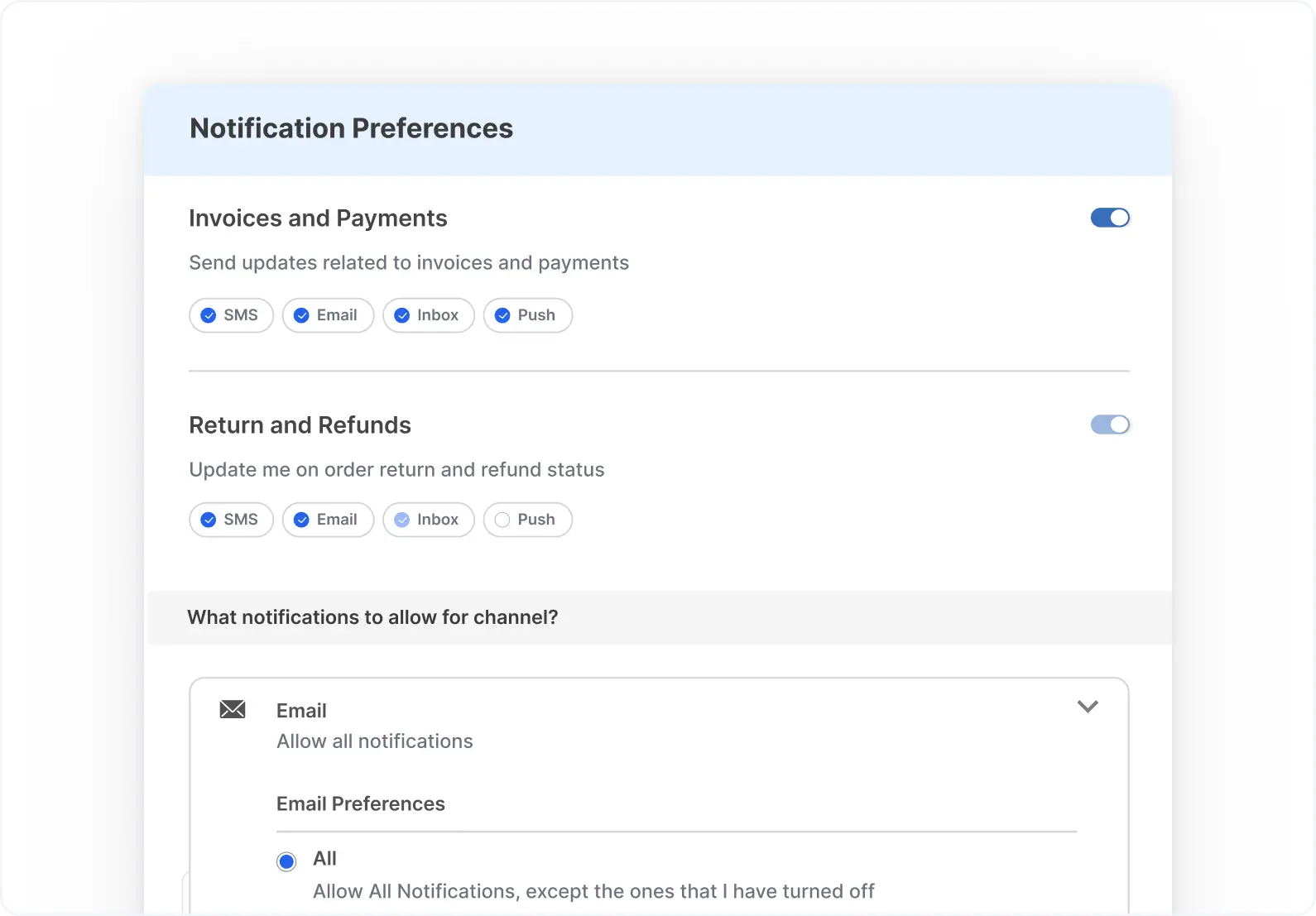The width and height of the screenshot is (1316, 916).
Task: Uncheck Email chip under Return and Refunds
Action: (x=328, y=520)
